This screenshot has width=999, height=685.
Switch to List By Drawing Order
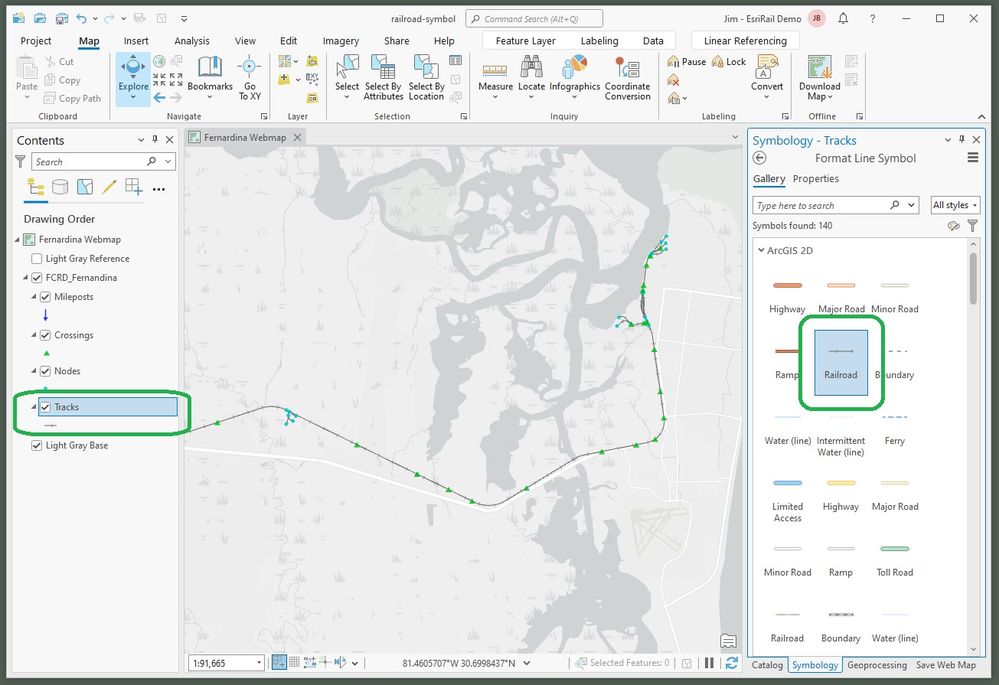pyautogui.click(x=35, y=187)
